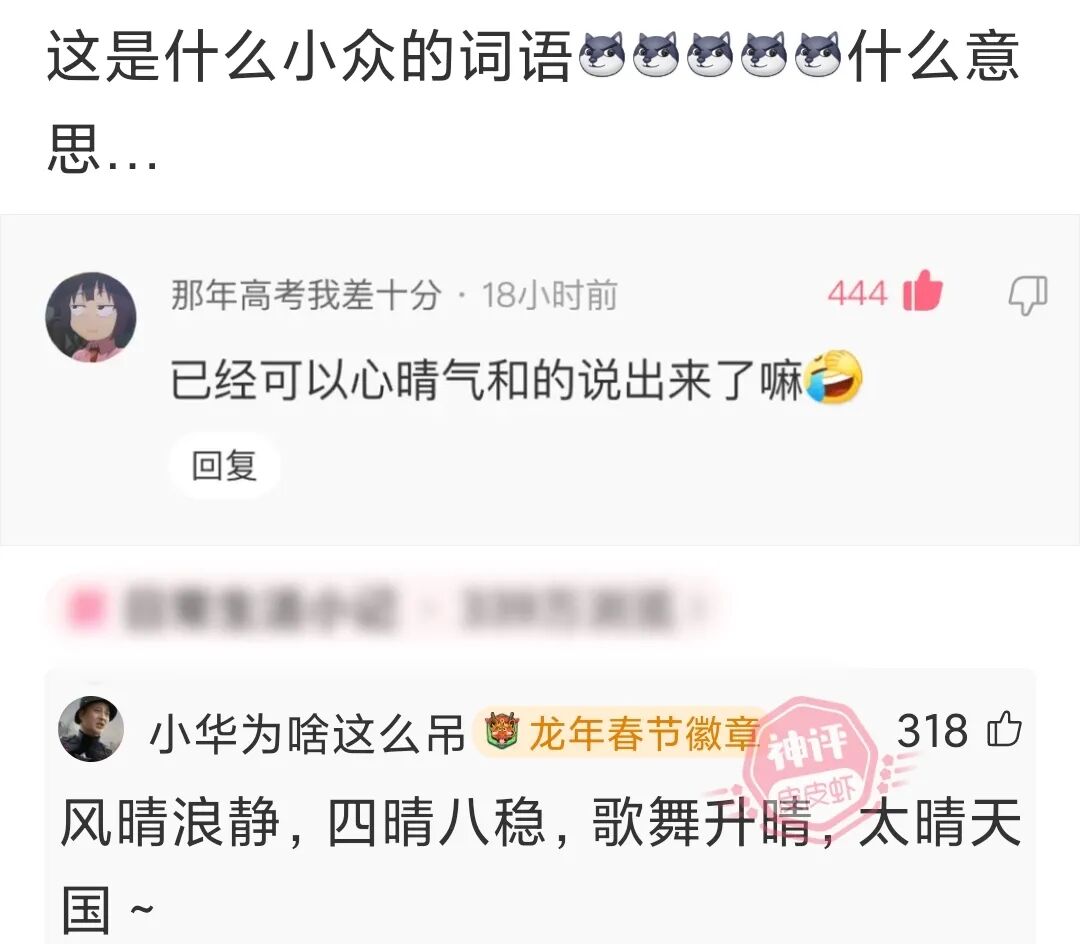1080x944 pixels.
Task: Click the 龙年春节徽章 badge label
Action: pyautogui.click(x=644, y=733)
